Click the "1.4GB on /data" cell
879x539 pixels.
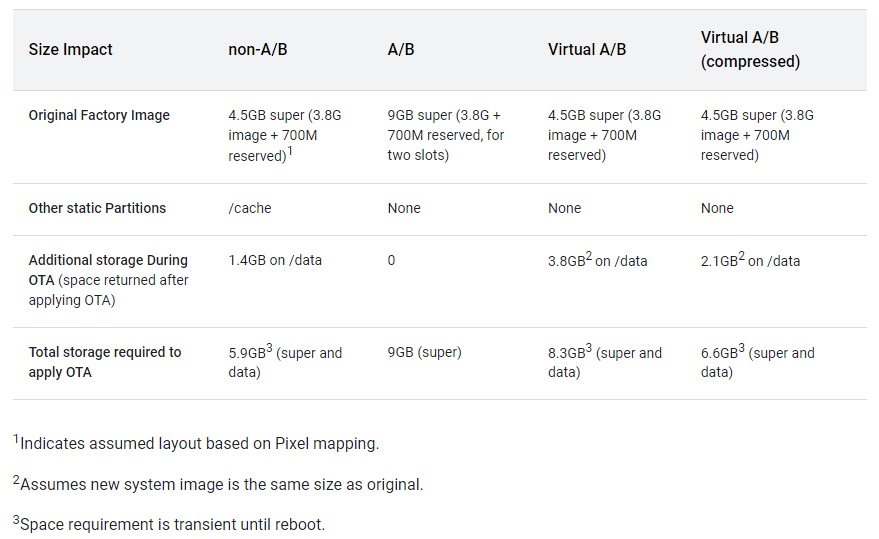coord(275,261)
